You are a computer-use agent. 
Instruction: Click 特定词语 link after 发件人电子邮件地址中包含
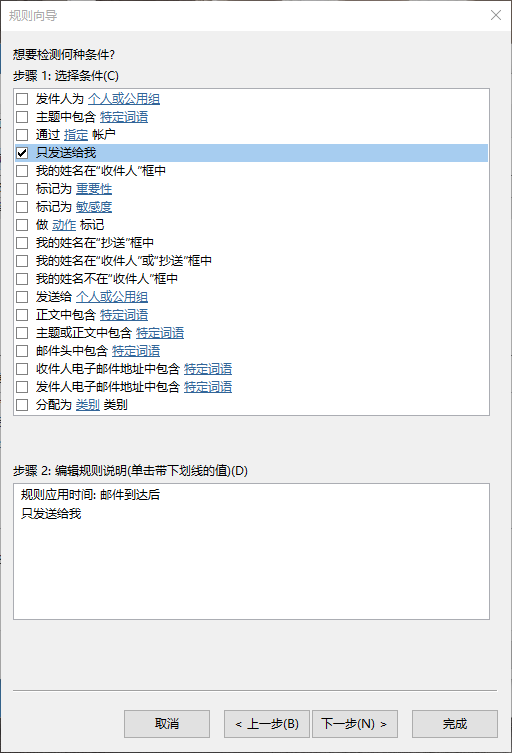[x=208, y=387]
